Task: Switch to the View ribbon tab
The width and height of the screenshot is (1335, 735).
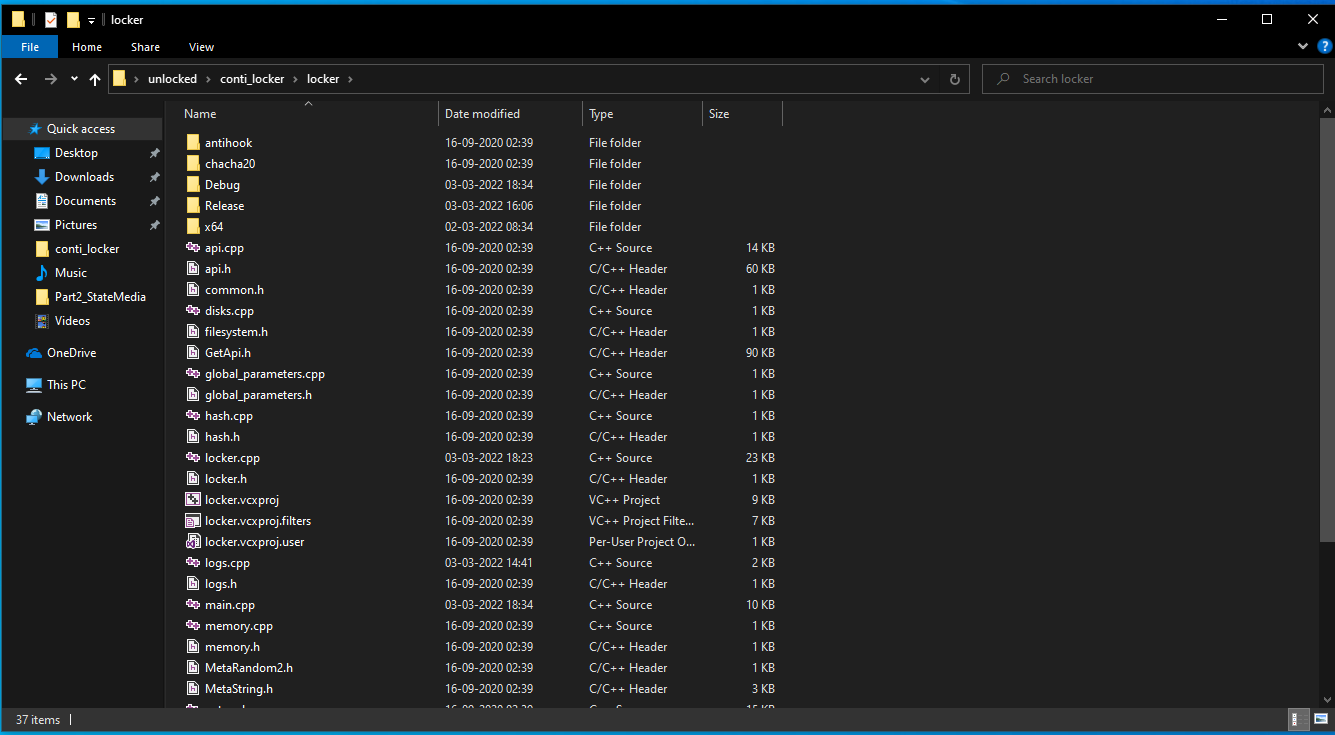Action: point(201,47)
